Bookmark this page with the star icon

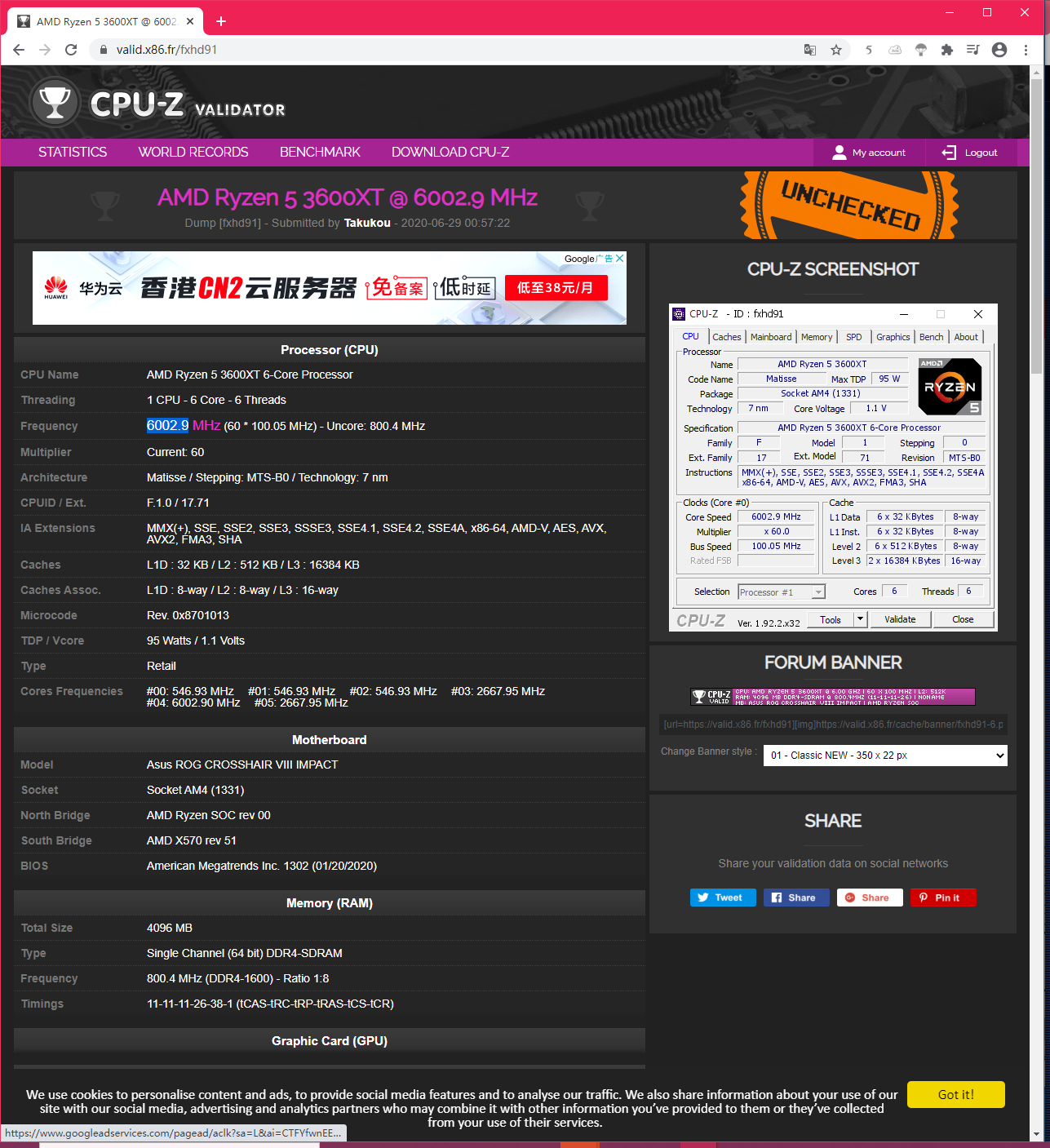point(836,50)
